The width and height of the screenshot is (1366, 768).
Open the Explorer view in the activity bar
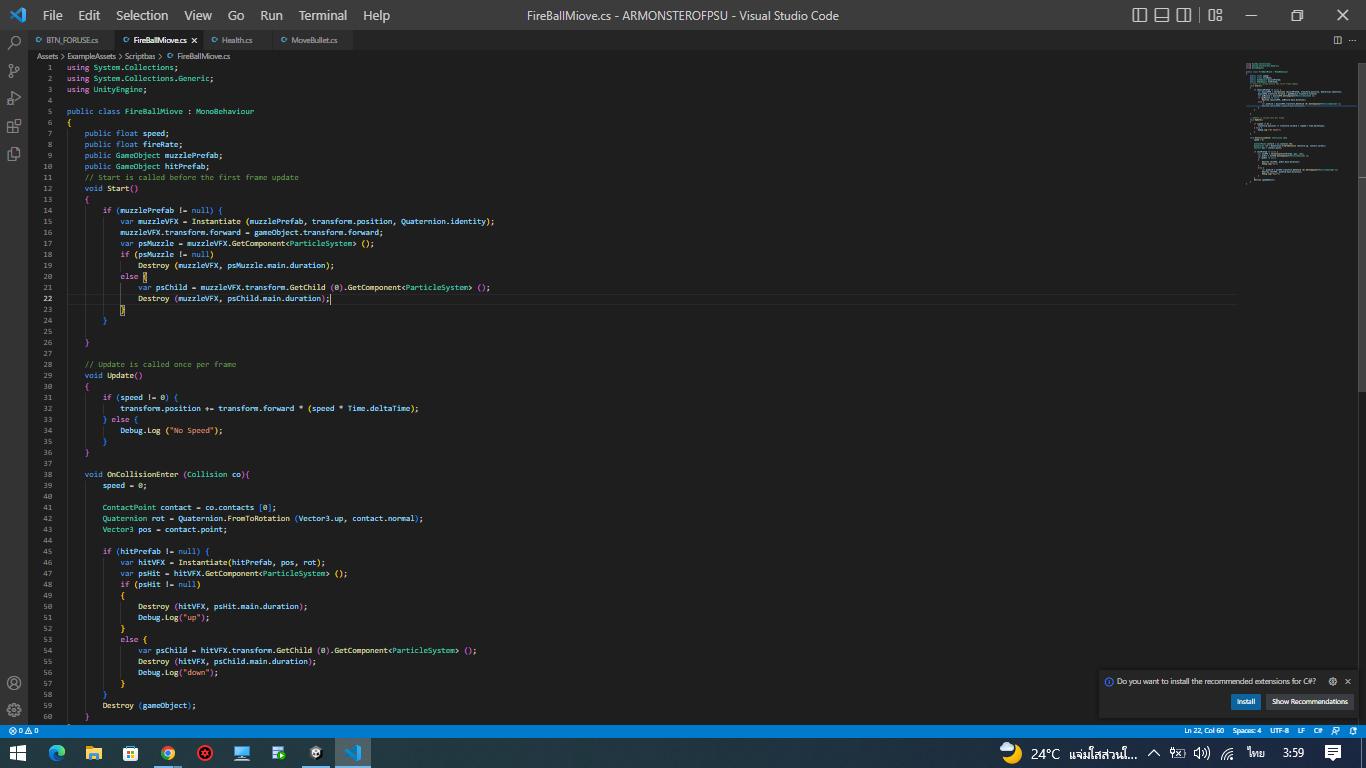pos(14,154)
